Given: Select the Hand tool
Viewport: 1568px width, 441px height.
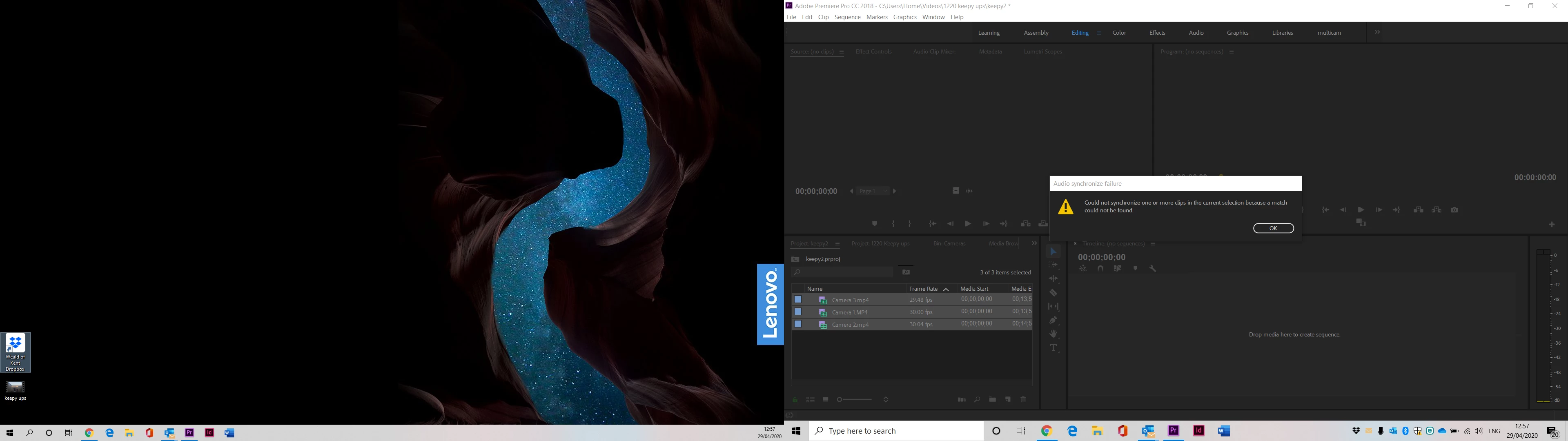Looking at the screenshot, I should point(1053,334).
